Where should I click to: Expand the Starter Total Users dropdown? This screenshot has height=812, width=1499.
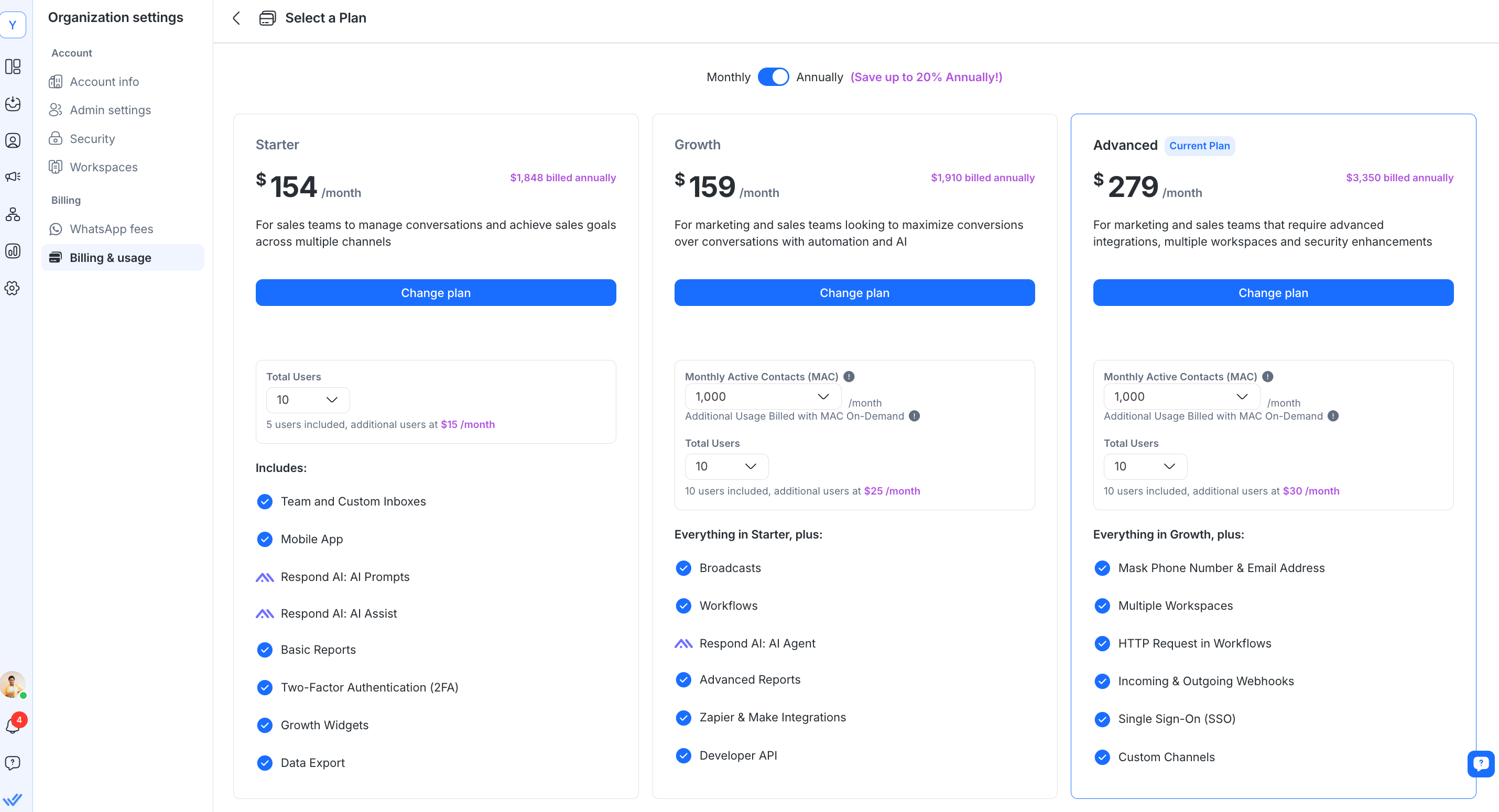307,400
